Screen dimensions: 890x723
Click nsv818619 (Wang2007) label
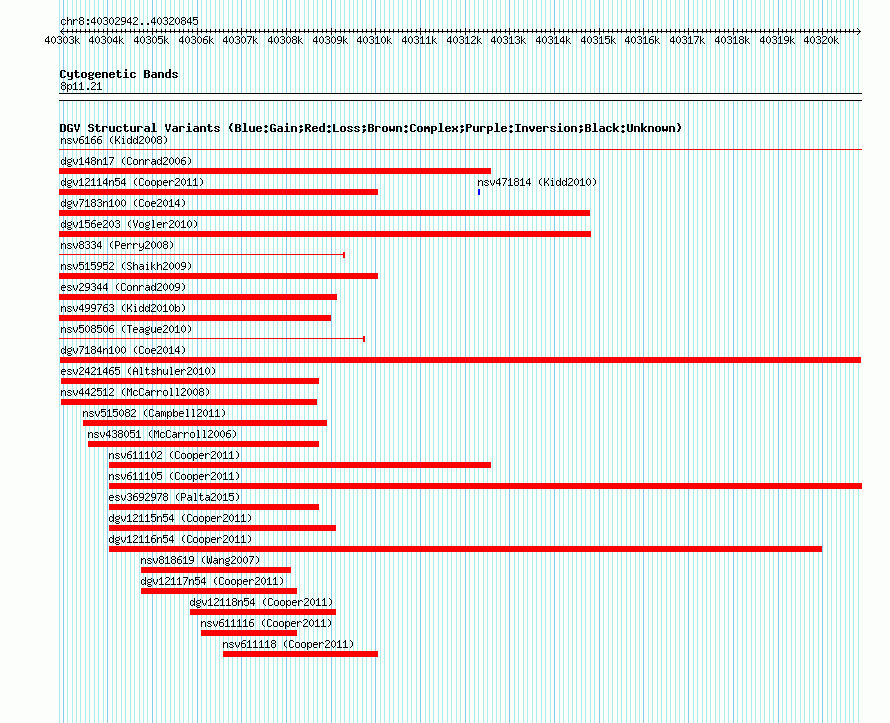coord(200,560)
